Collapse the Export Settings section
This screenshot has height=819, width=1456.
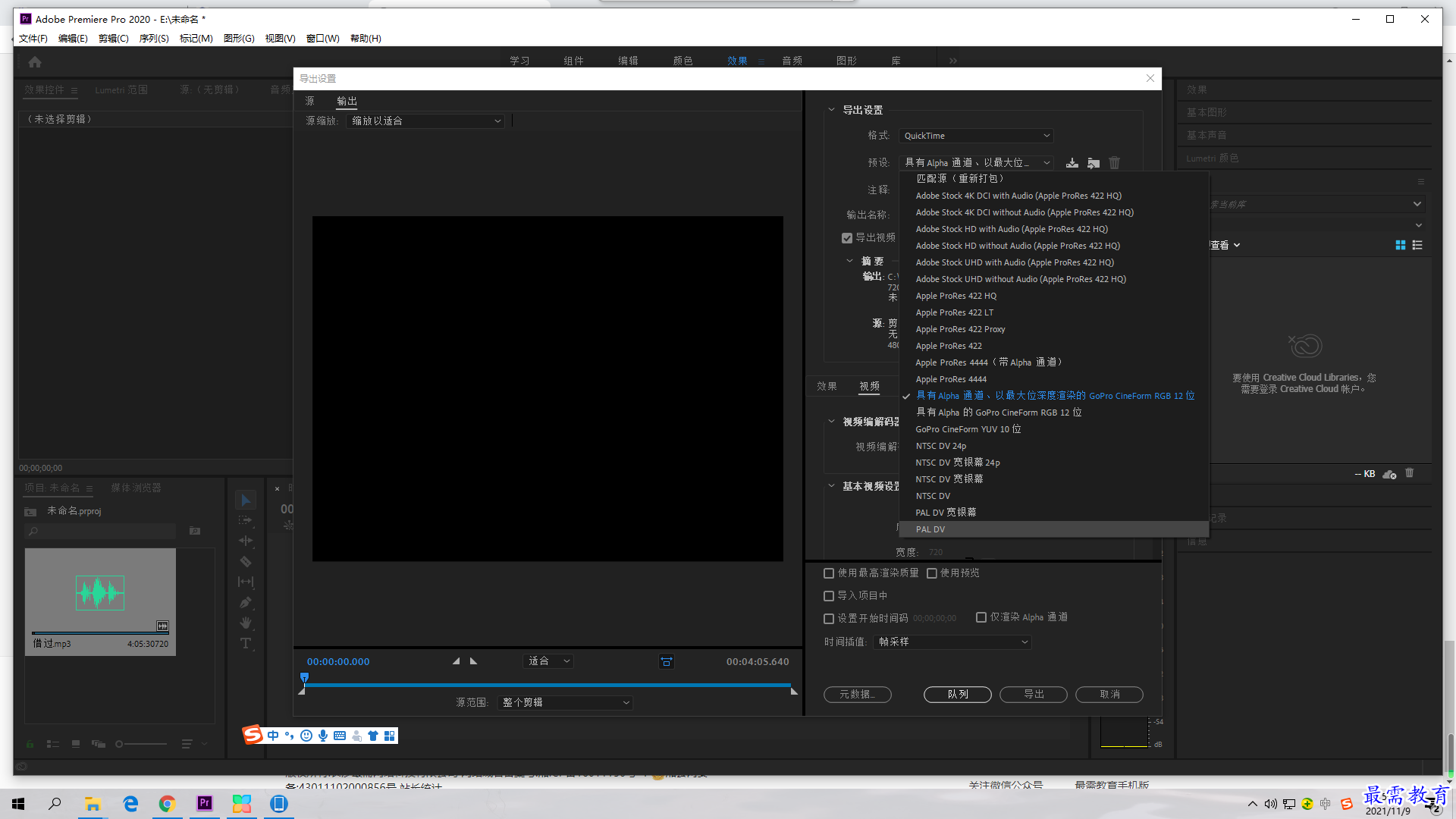click(831, 110)
